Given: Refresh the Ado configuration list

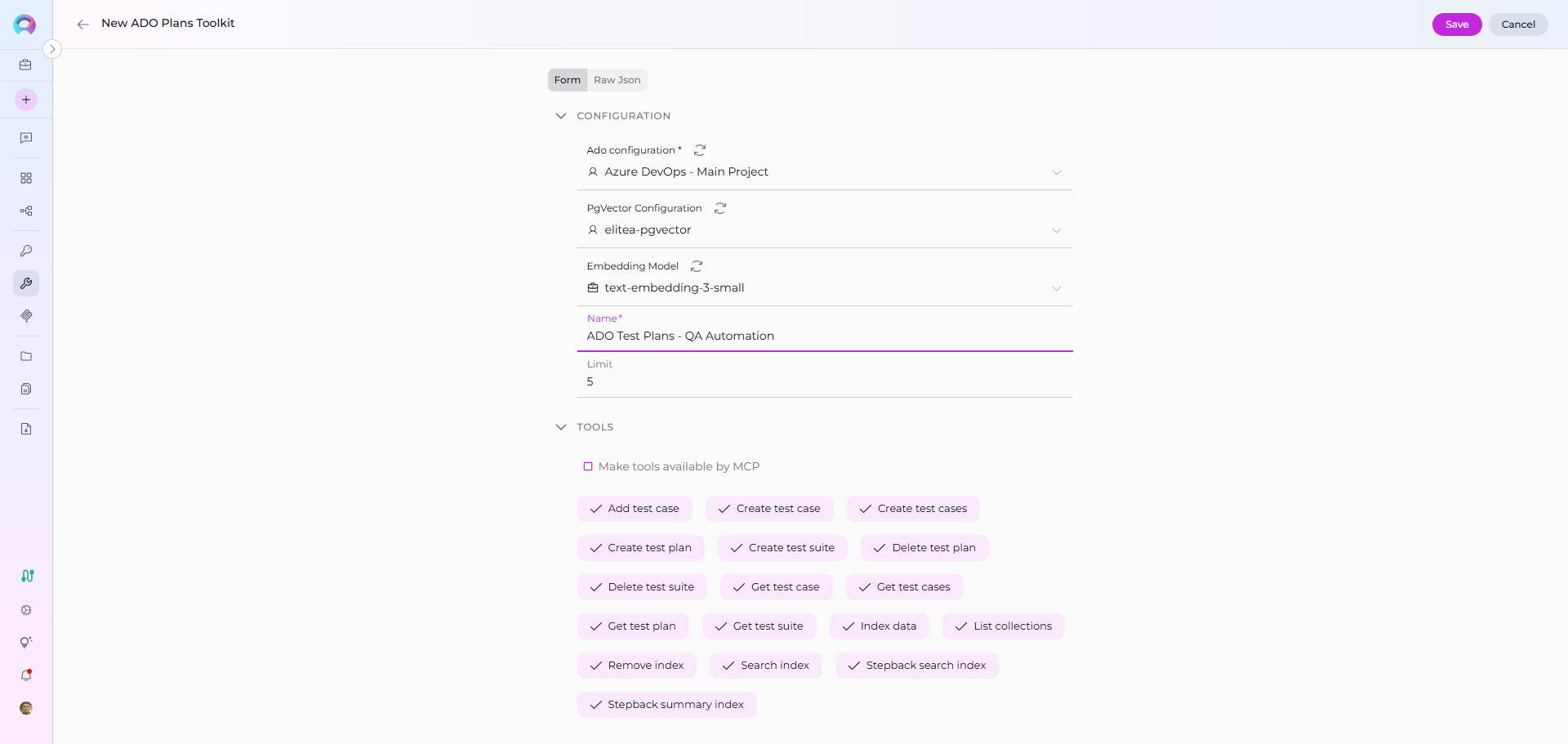Looking at the screenshot, I should tap(700, 150).
